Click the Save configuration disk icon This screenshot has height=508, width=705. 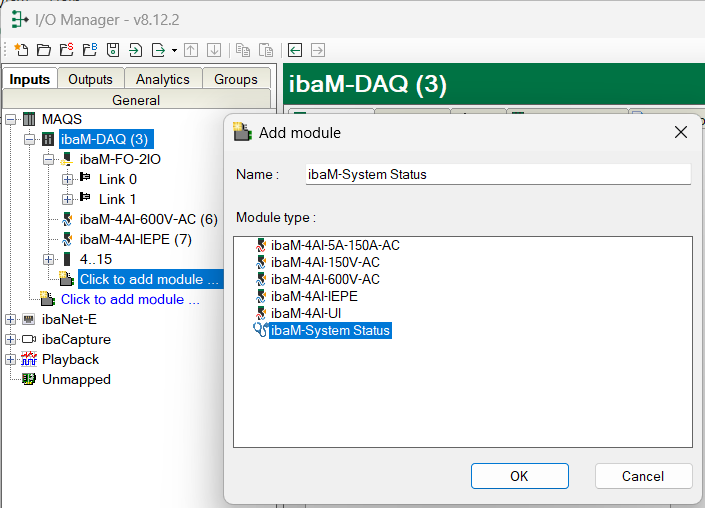(113, 50)
